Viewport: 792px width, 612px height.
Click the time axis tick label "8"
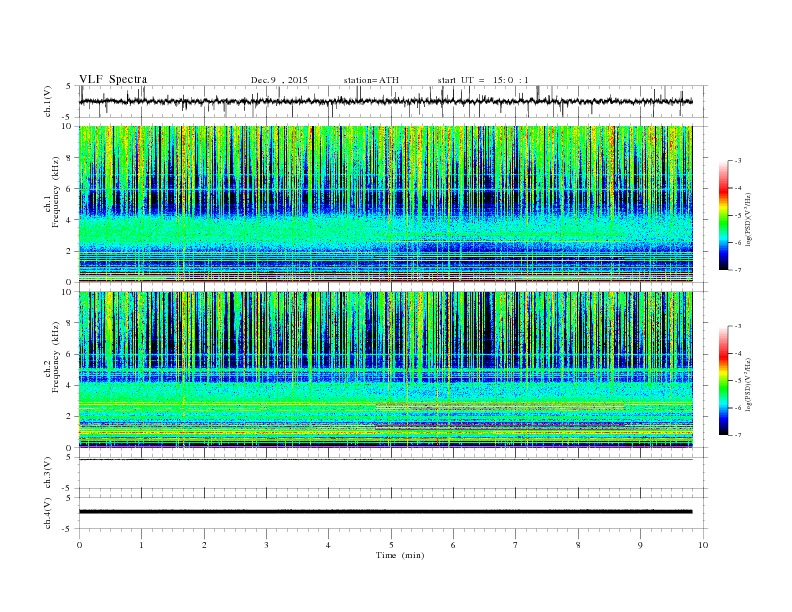pyautogui.click(x=578, y=545)
